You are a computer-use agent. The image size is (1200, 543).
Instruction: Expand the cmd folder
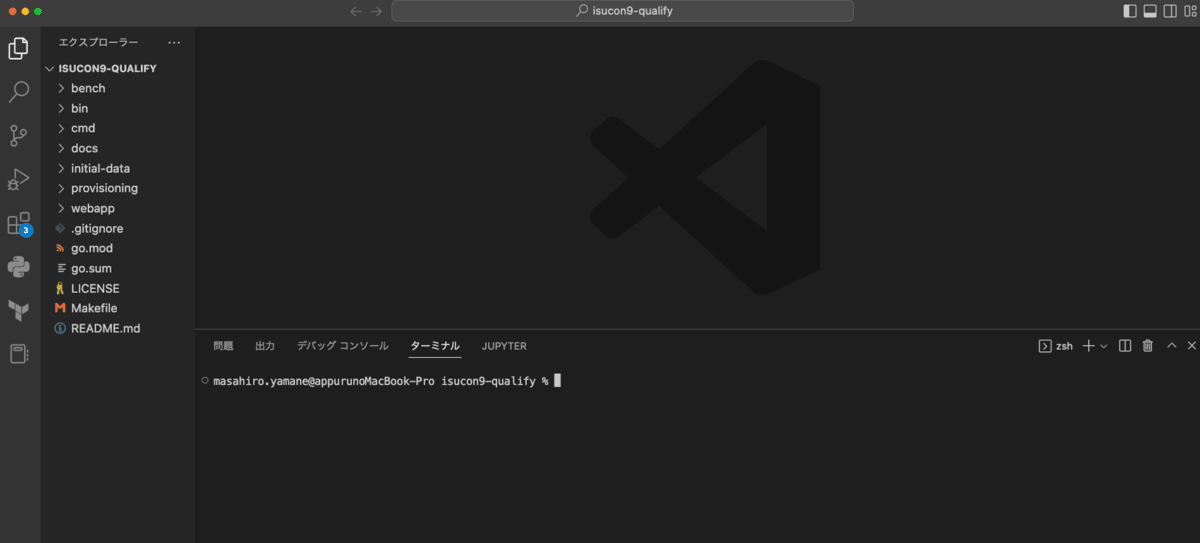[118, 128]
